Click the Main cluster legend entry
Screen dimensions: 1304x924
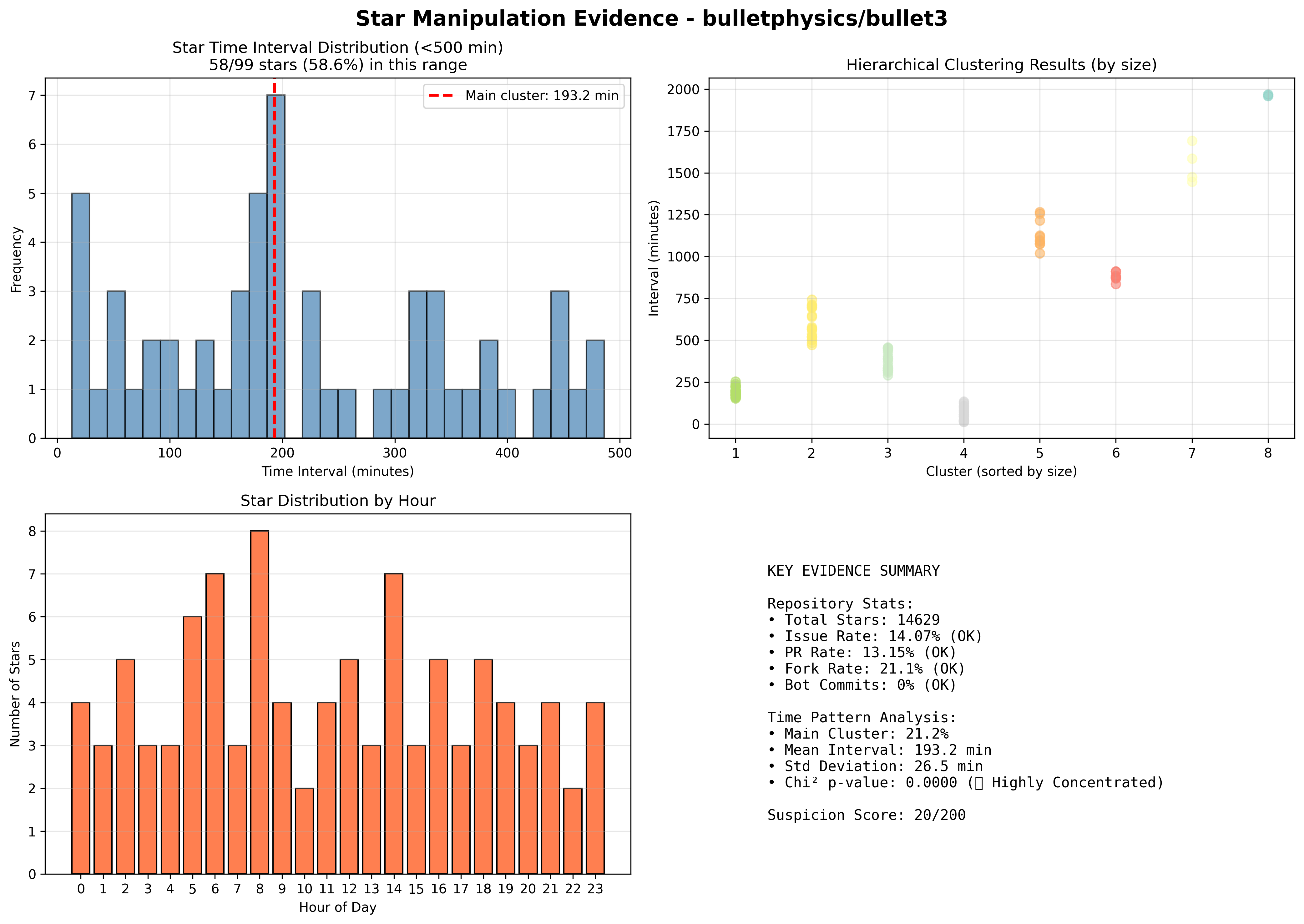523,96
